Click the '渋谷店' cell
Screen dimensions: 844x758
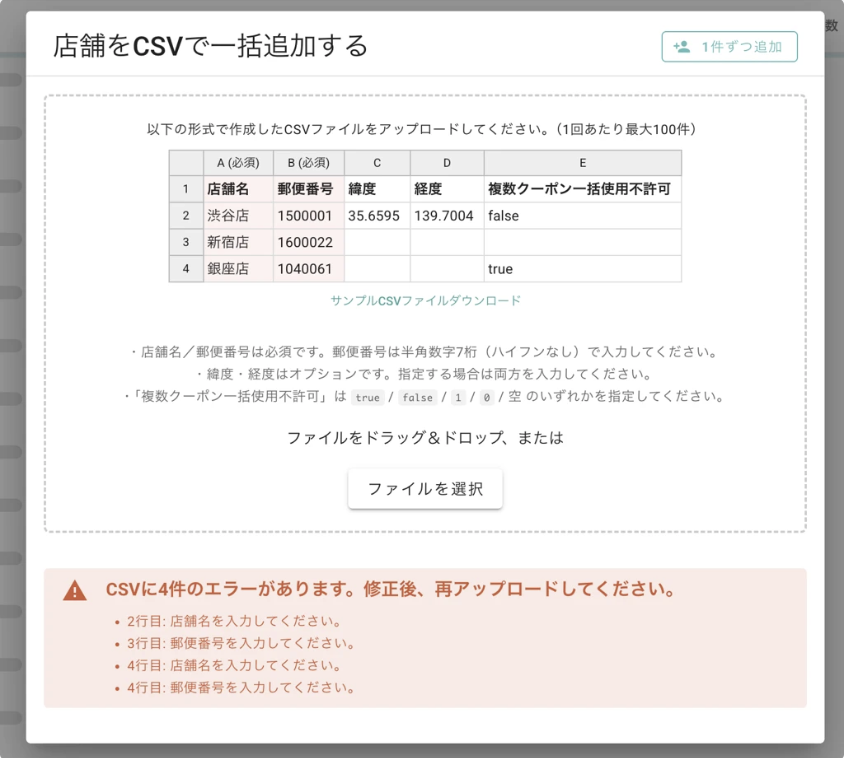pyautogui.click(x=238, y=216)
